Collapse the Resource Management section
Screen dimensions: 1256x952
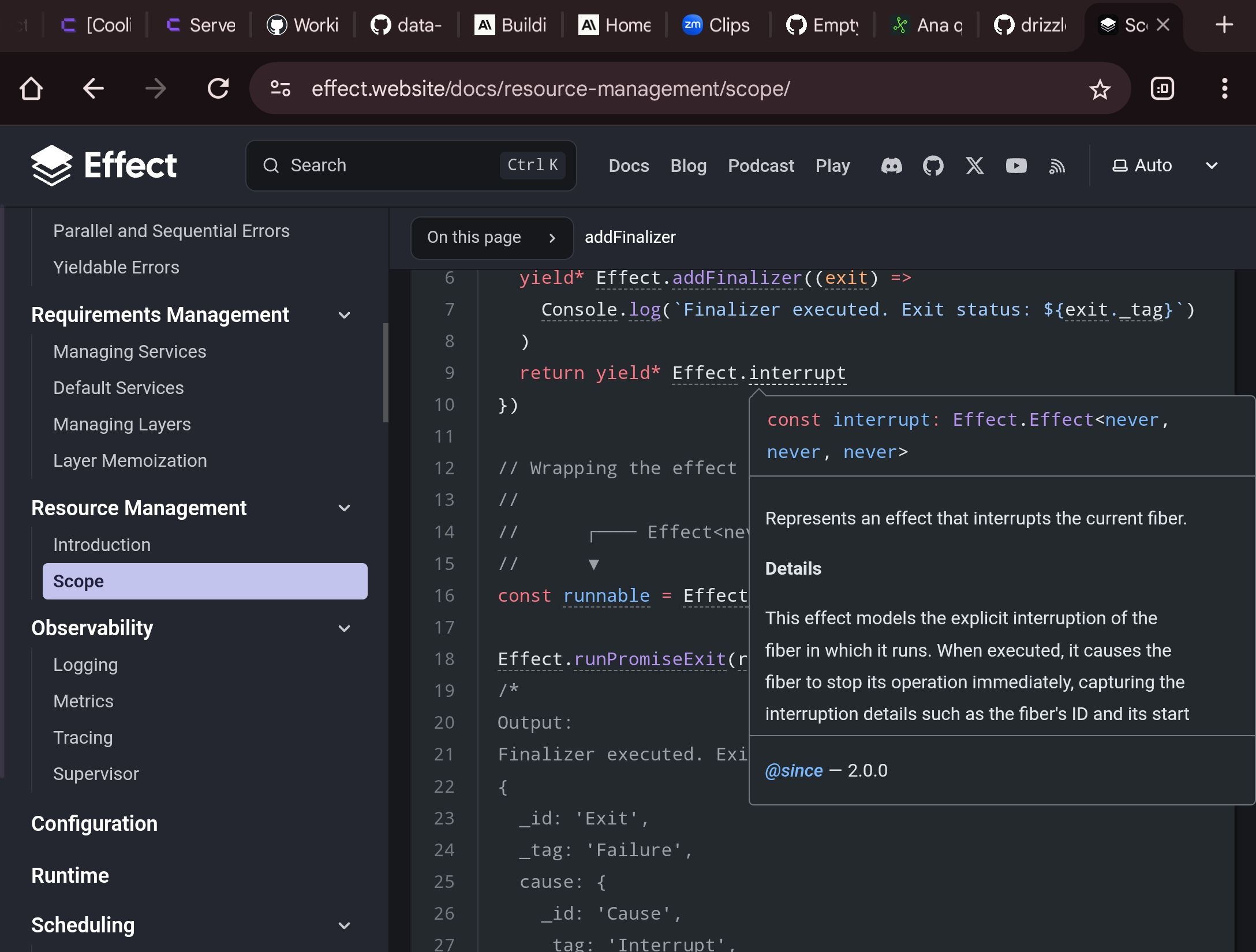[345, 508]
